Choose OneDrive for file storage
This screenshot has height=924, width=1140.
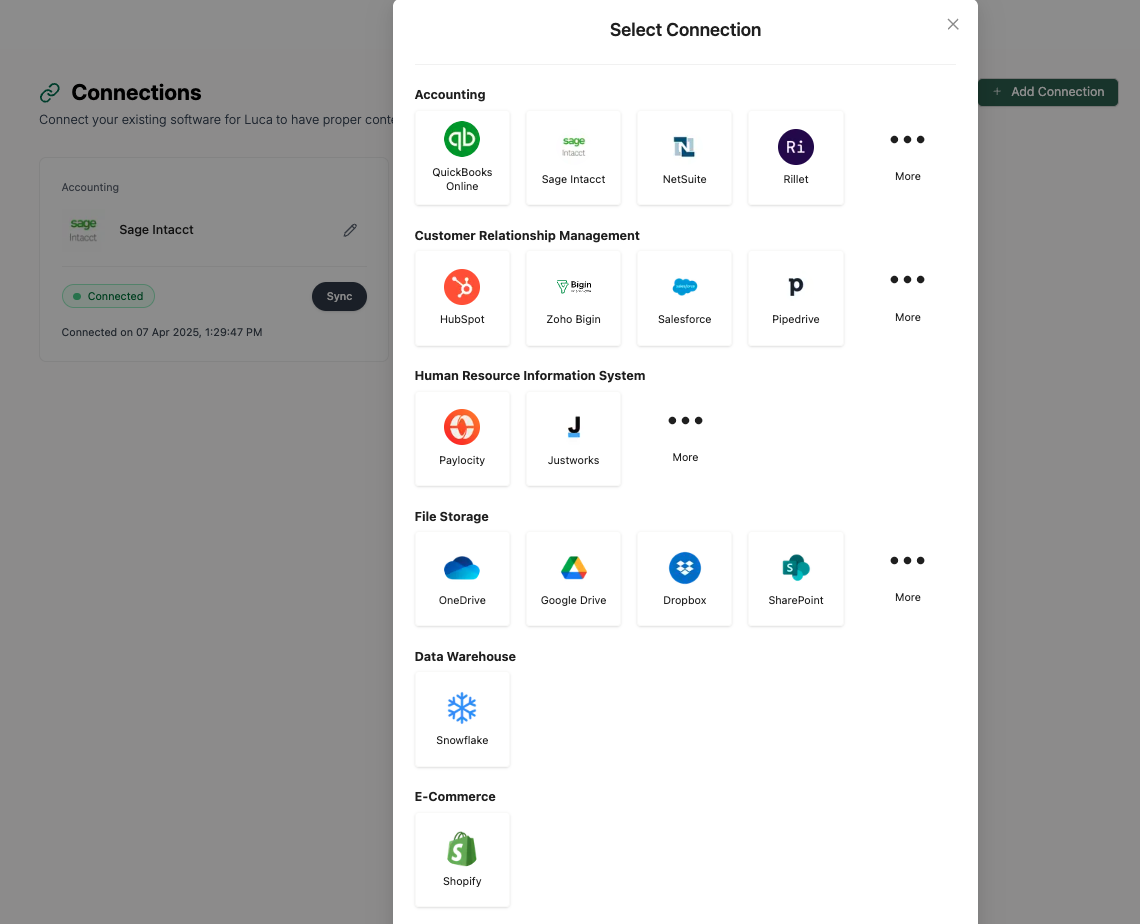(462, 578)
